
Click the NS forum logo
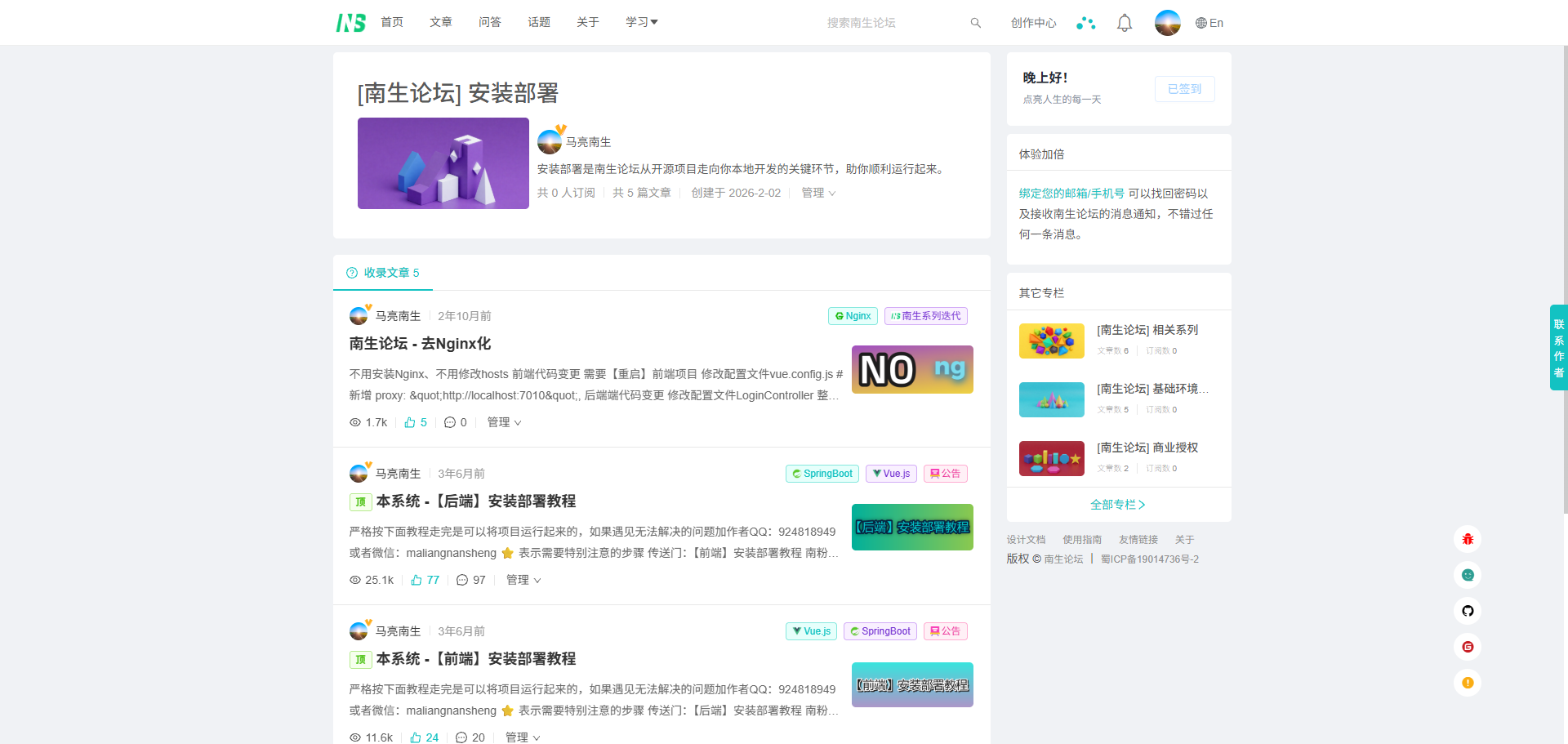(350, 23)
